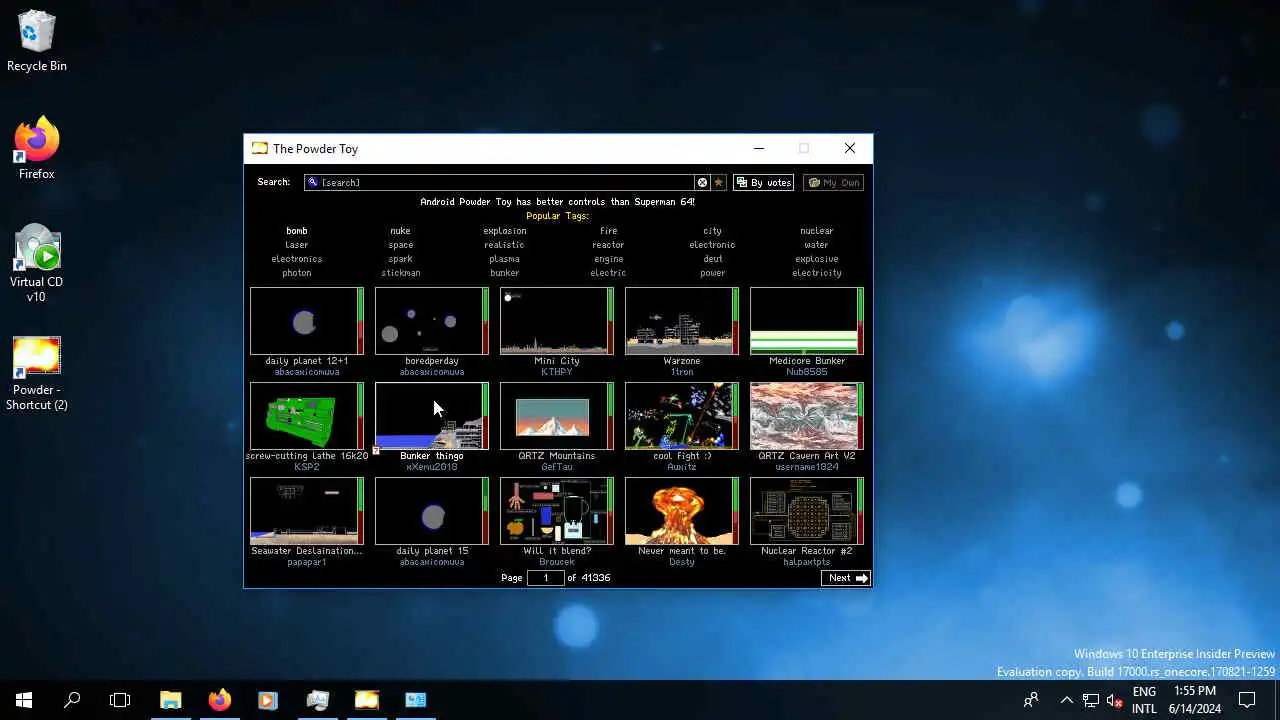The height and width of the screenshot is (720, 1280).
Task: Open the Action Center notifications icon
Action: pos(1247,700)
